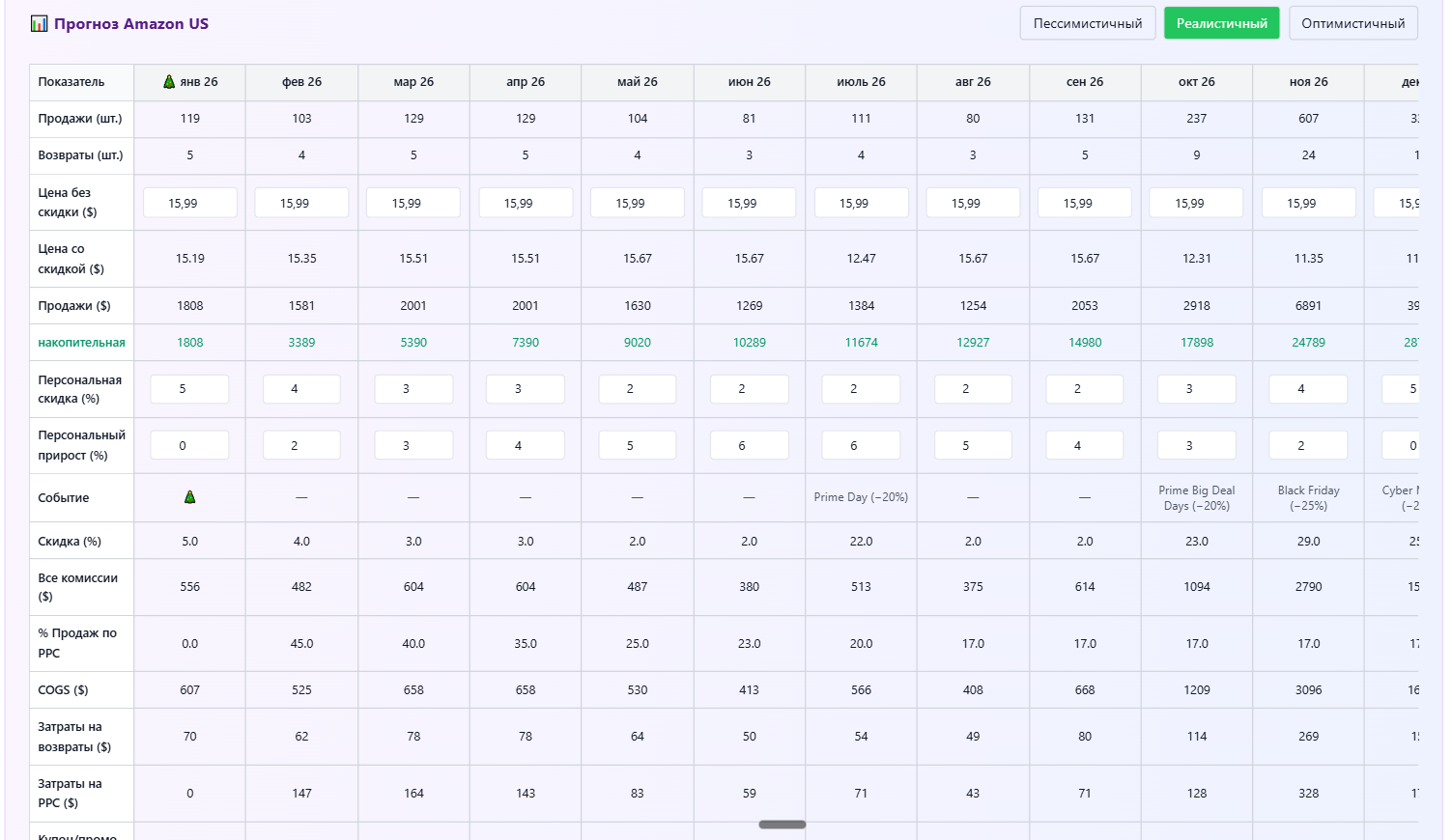Click the green накопительная row label
Viewport: 1452px width, 840px height.
(x=81, y=343)
